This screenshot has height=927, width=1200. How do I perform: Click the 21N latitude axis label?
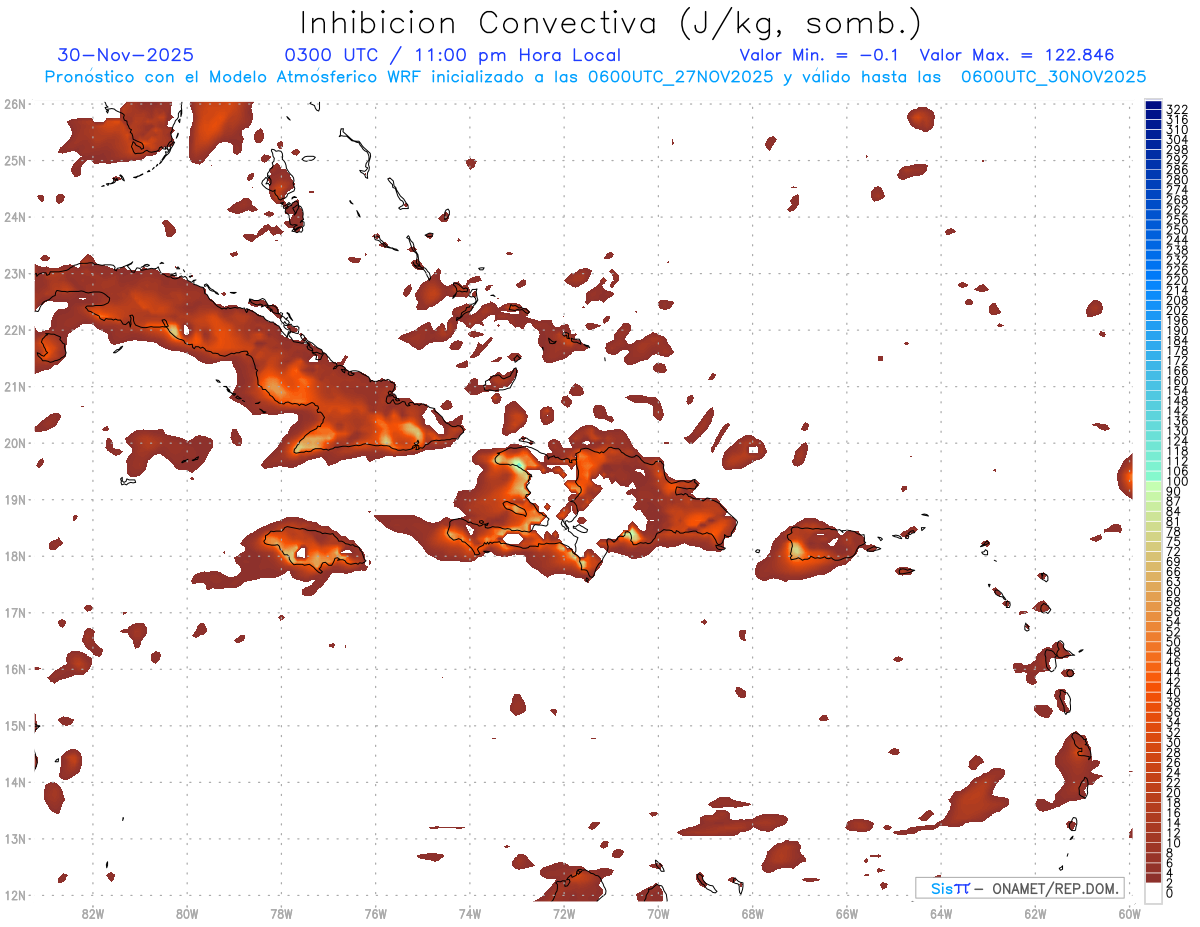[x=15, y=386]
